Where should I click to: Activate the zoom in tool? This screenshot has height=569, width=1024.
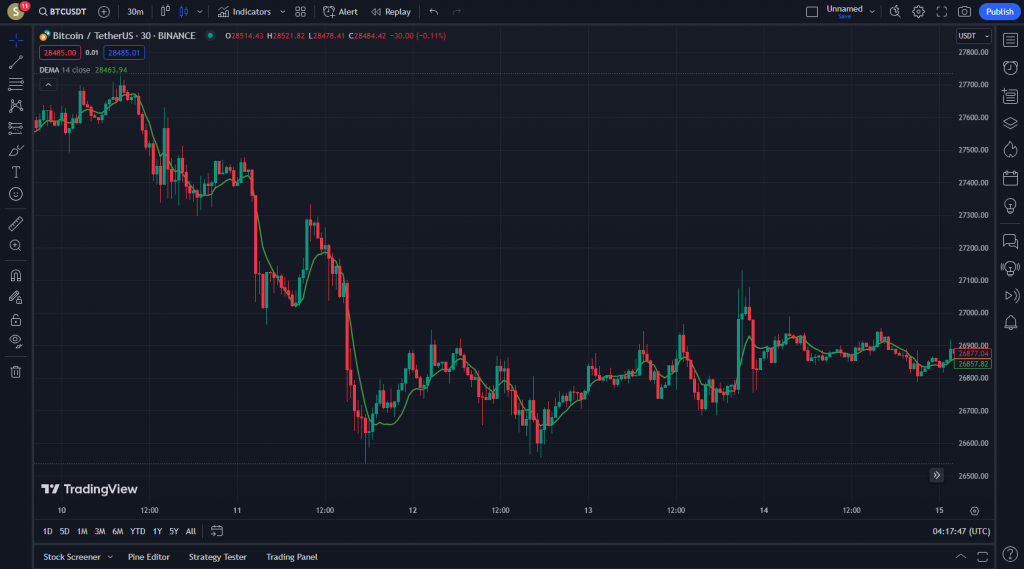pos(16,246)
